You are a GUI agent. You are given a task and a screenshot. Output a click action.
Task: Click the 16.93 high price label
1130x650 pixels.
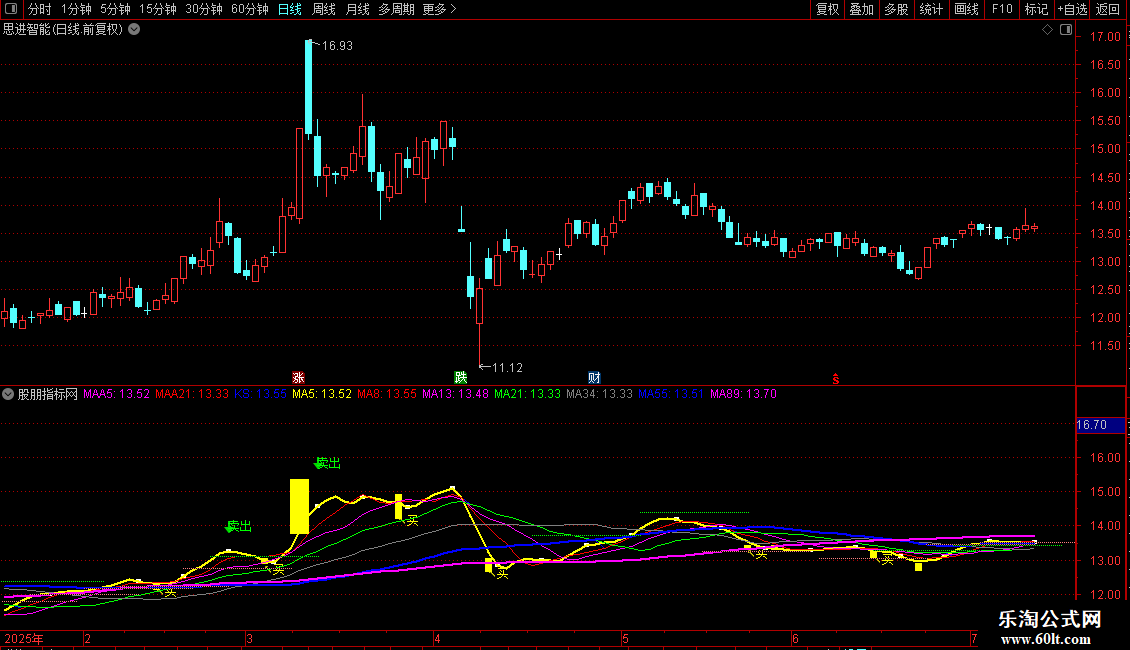click(x=337, y=45)
